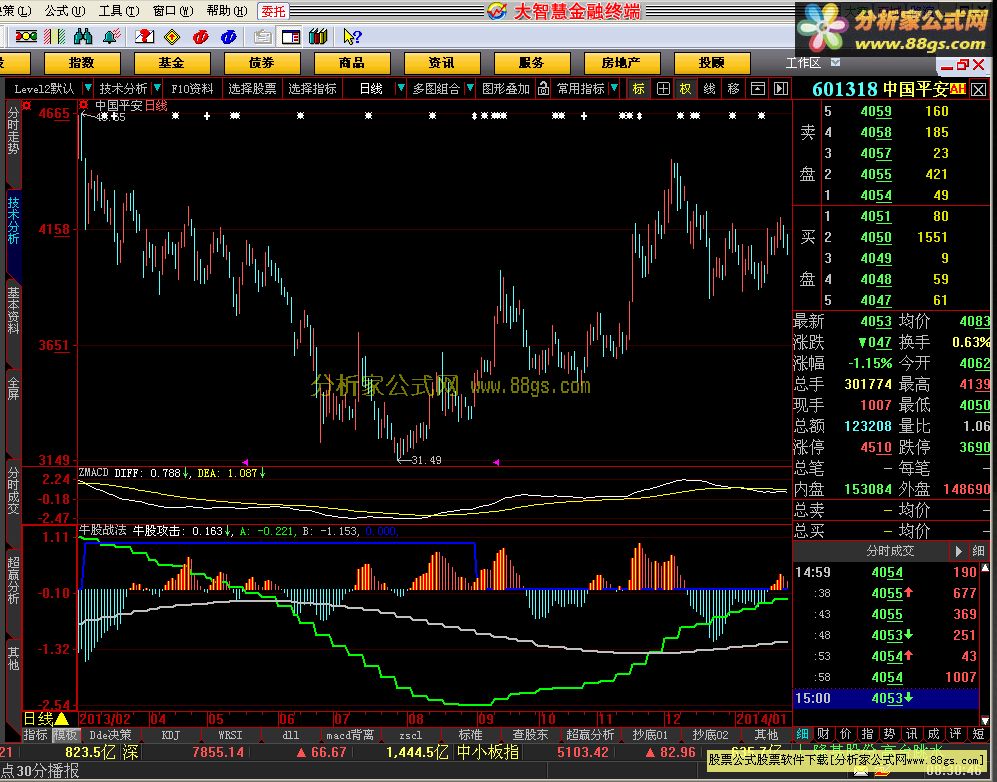Viewport: 997px width, 782px height.
Task: Switch to the Dde决策 tab
Action: tap(110, 735)
